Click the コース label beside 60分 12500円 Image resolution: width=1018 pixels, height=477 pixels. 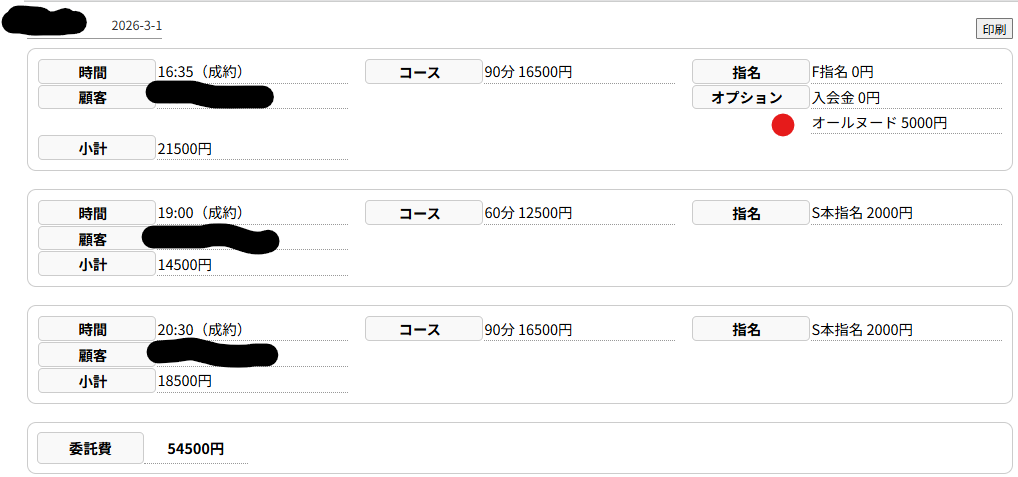pyautogui.click(x=424, y=213)
